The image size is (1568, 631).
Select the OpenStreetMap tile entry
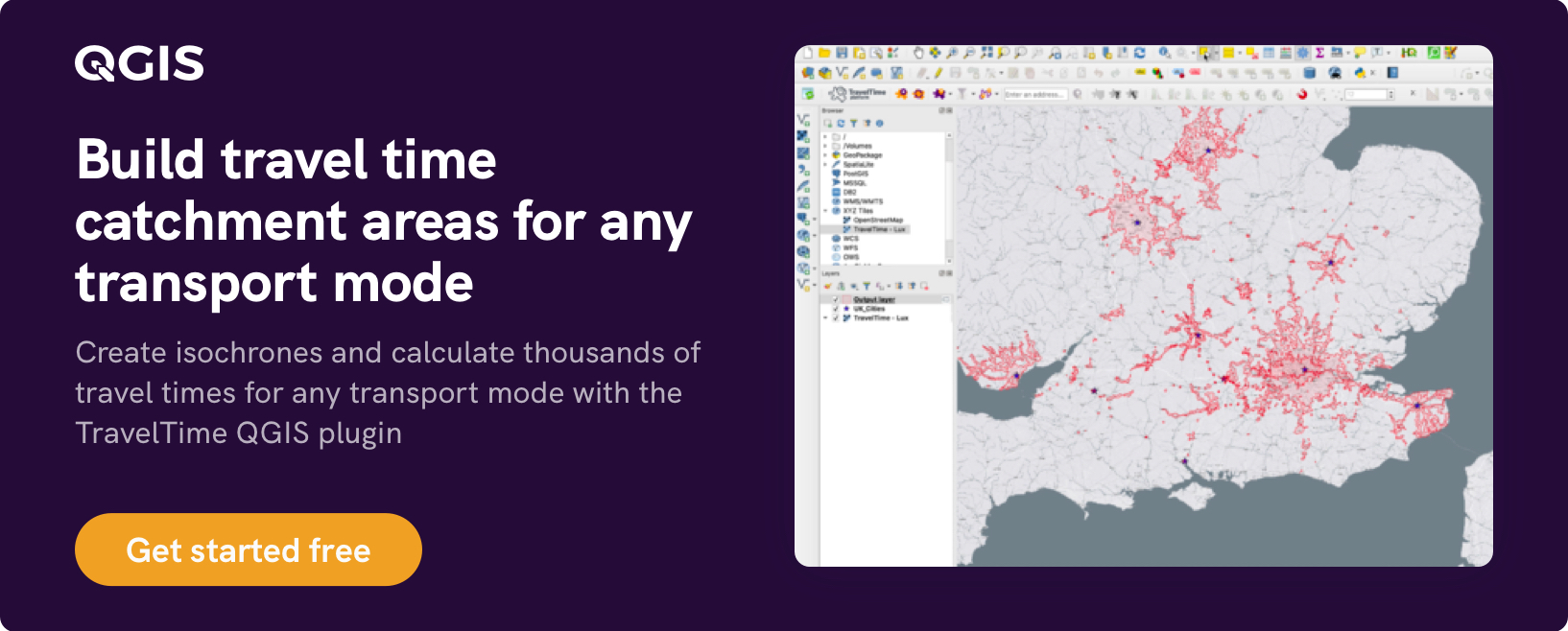click(x=878, y=220)
